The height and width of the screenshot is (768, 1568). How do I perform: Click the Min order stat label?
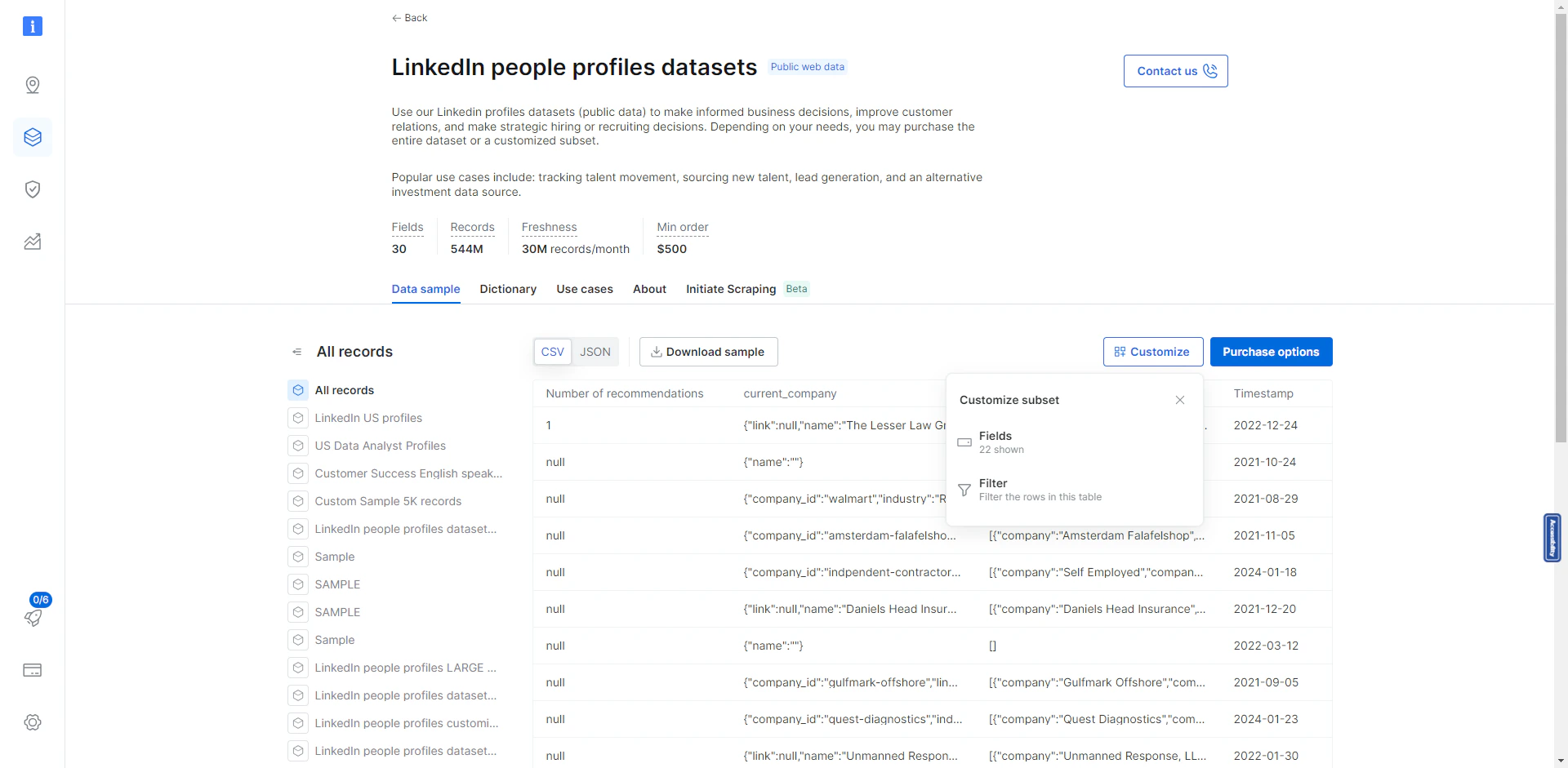click(x=683, y=227)
